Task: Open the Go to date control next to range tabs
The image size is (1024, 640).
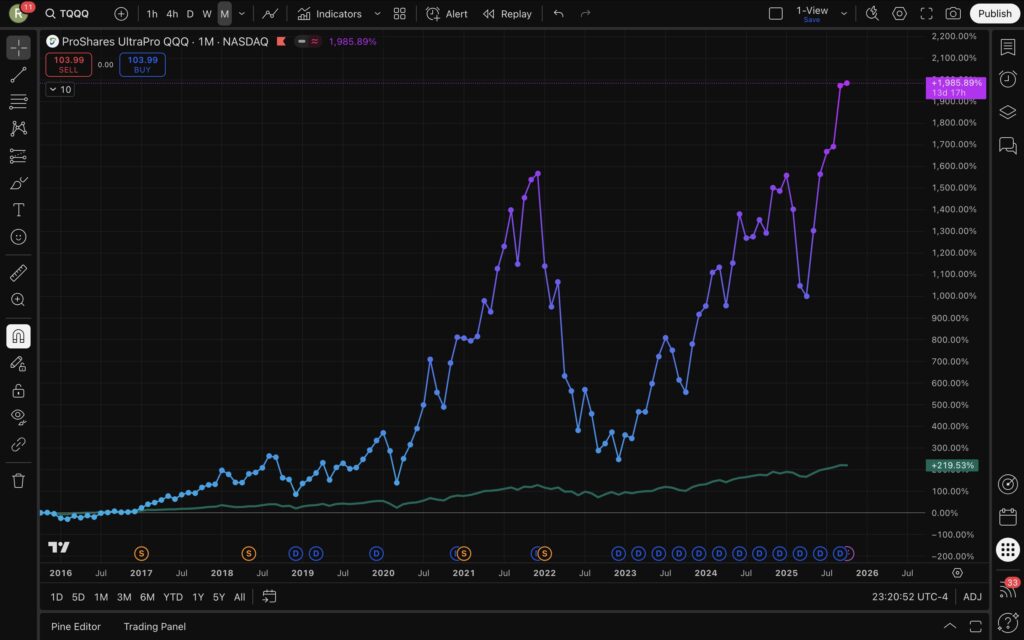Action: point(269,596)
